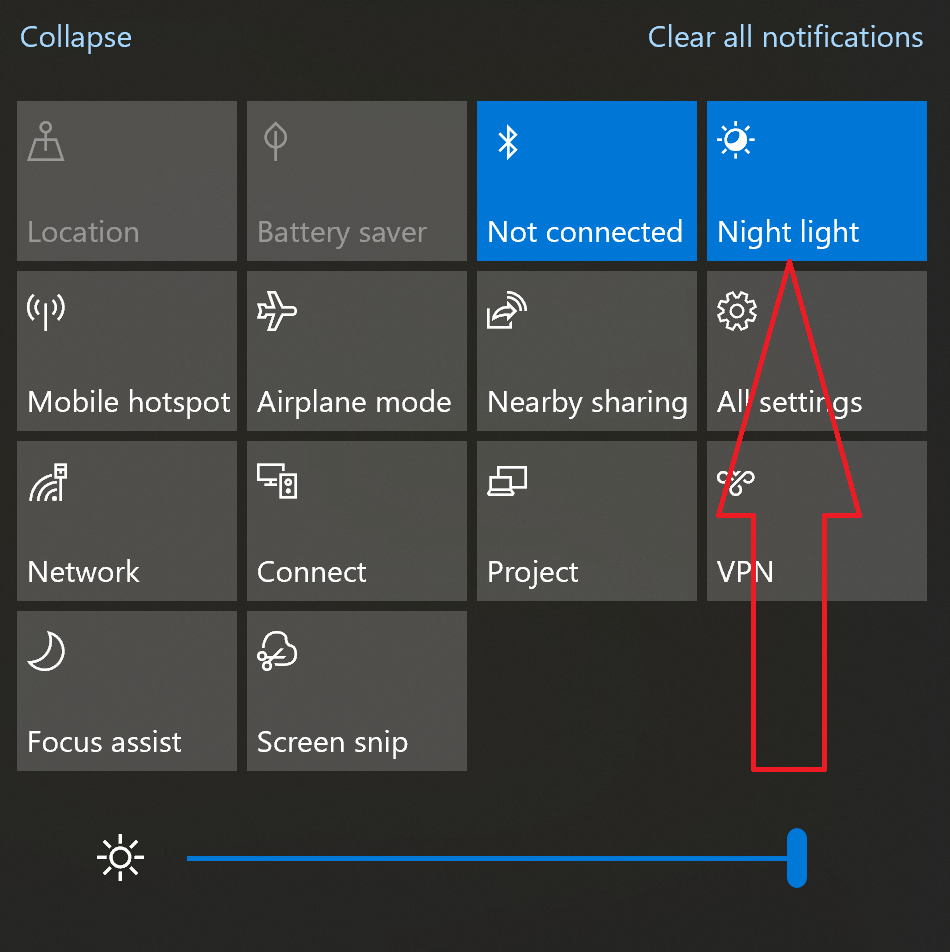Collapse the quick actions panel

click(x=75, y=37)
